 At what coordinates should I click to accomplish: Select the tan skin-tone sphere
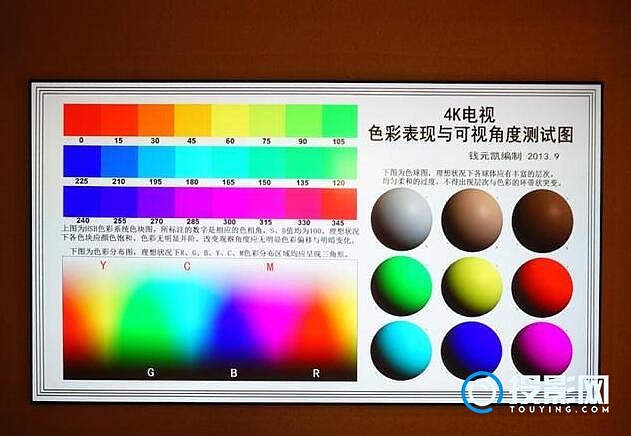472,220
